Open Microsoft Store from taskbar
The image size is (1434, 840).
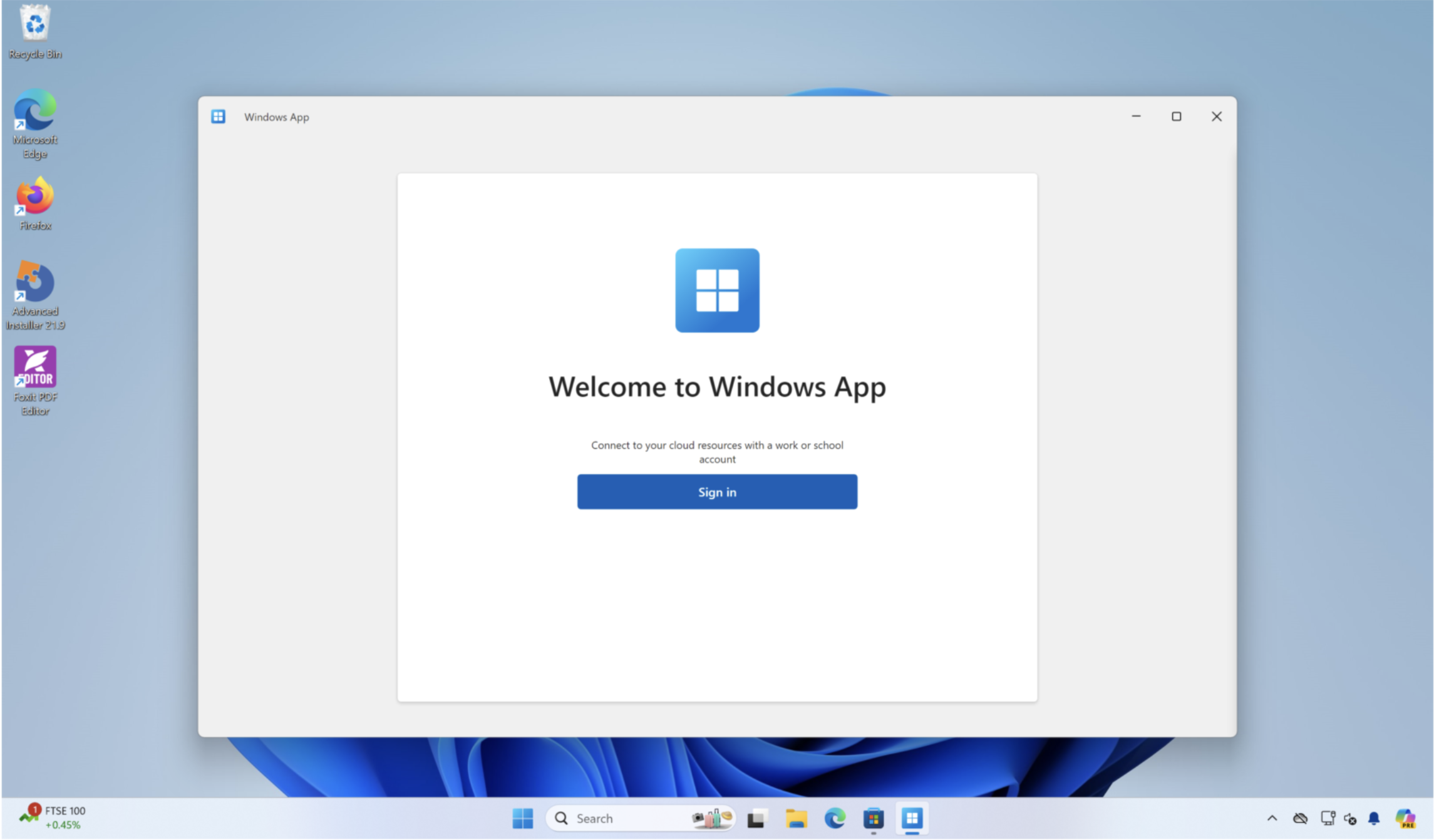click(873, 818)
